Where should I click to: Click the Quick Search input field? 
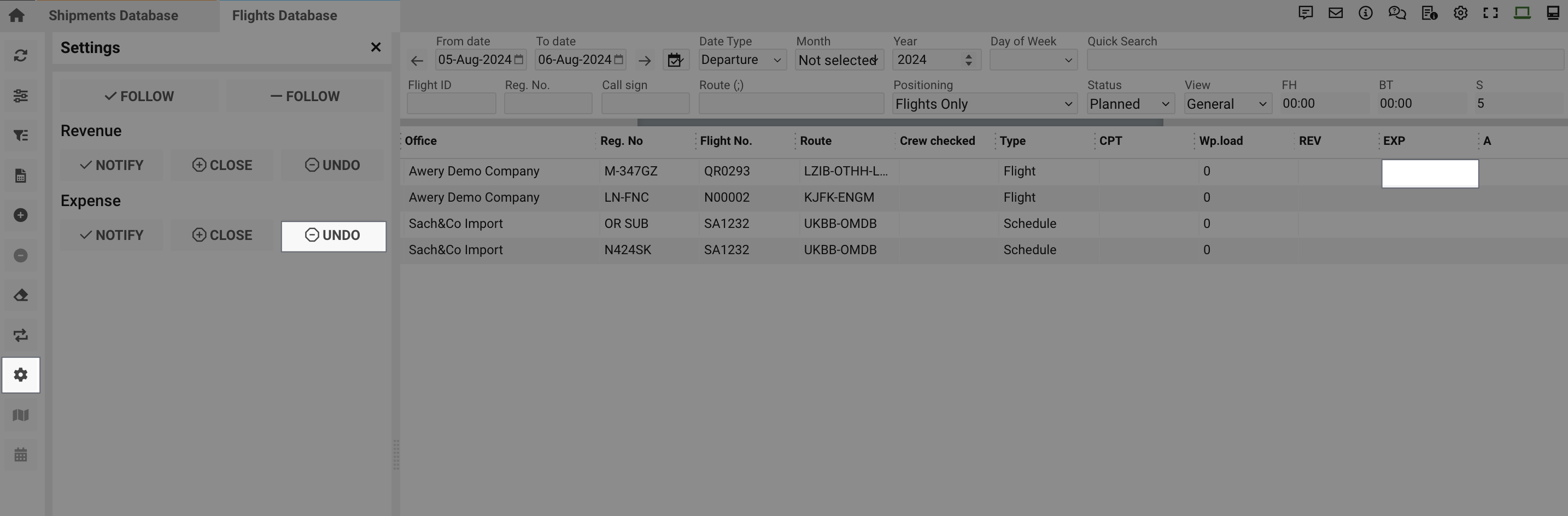click(1324, 60)
